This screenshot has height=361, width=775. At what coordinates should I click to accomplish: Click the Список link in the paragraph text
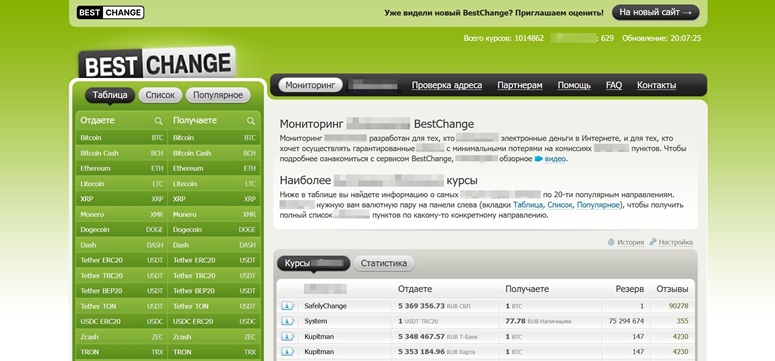(x=560, y=205)
